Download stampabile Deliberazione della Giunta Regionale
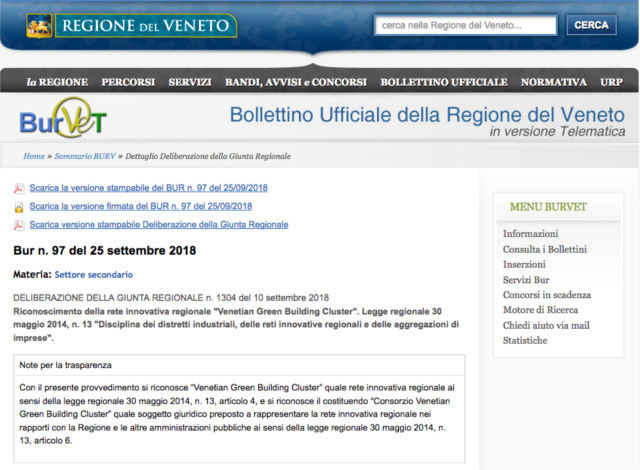 point(159,225)
